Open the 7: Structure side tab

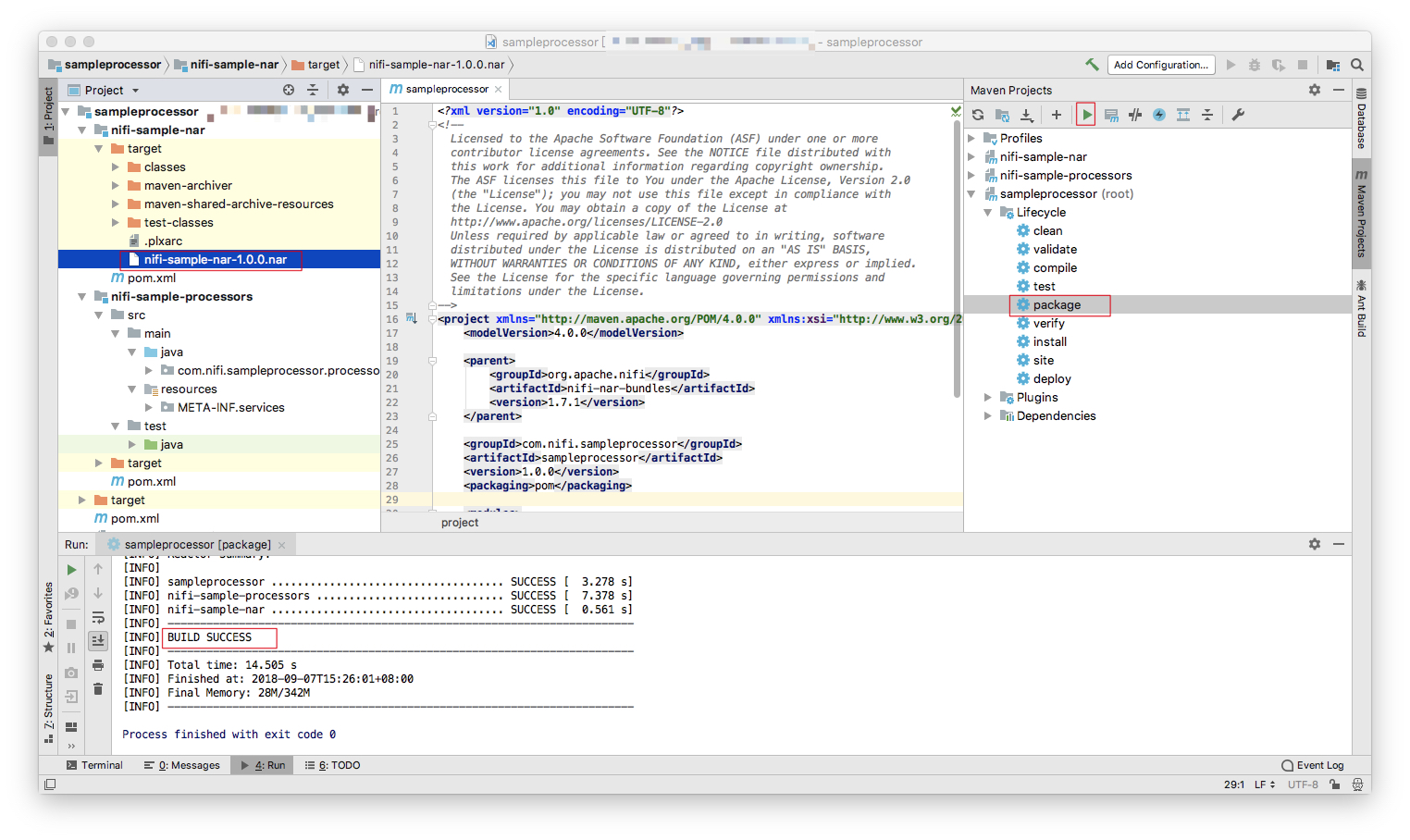[48, 709]
